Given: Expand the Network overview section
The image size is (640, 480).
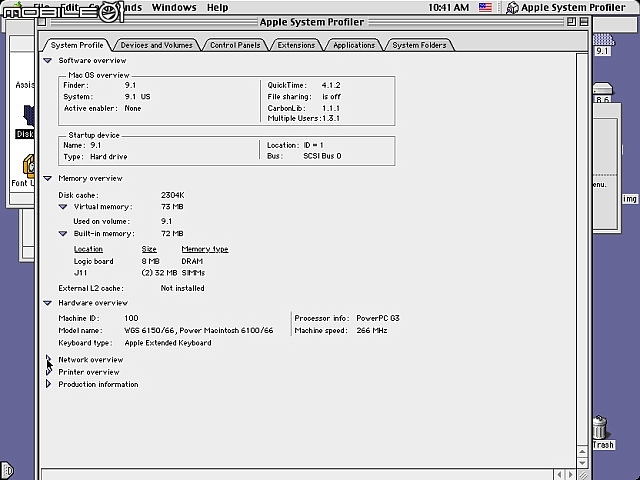Looking at the screenshot, I should [48, 359].
